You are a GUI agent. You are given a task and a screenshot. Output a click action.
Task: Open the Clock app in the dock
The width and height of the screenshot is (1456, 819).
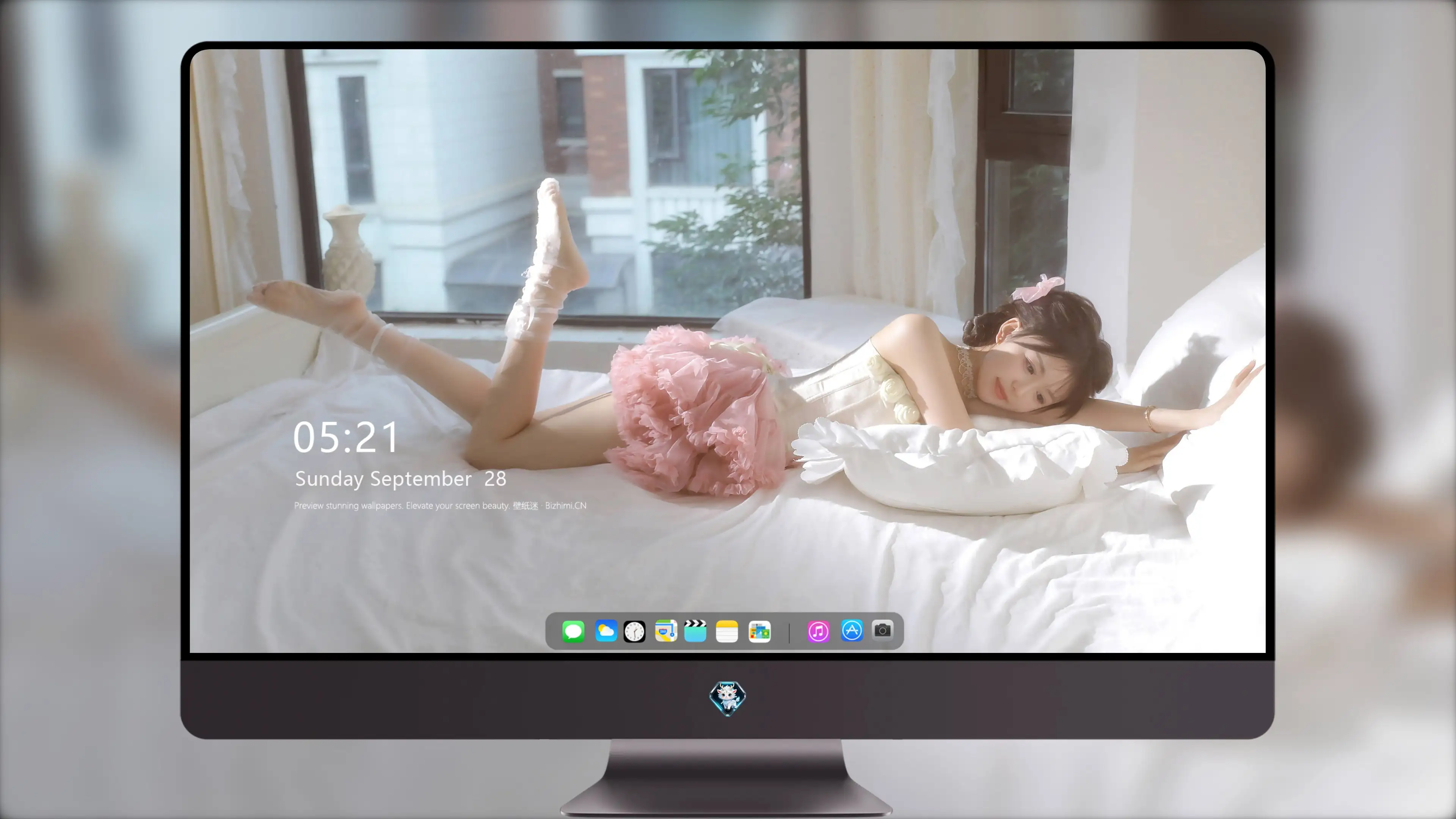pyautogui.click(x=634, y=631)
